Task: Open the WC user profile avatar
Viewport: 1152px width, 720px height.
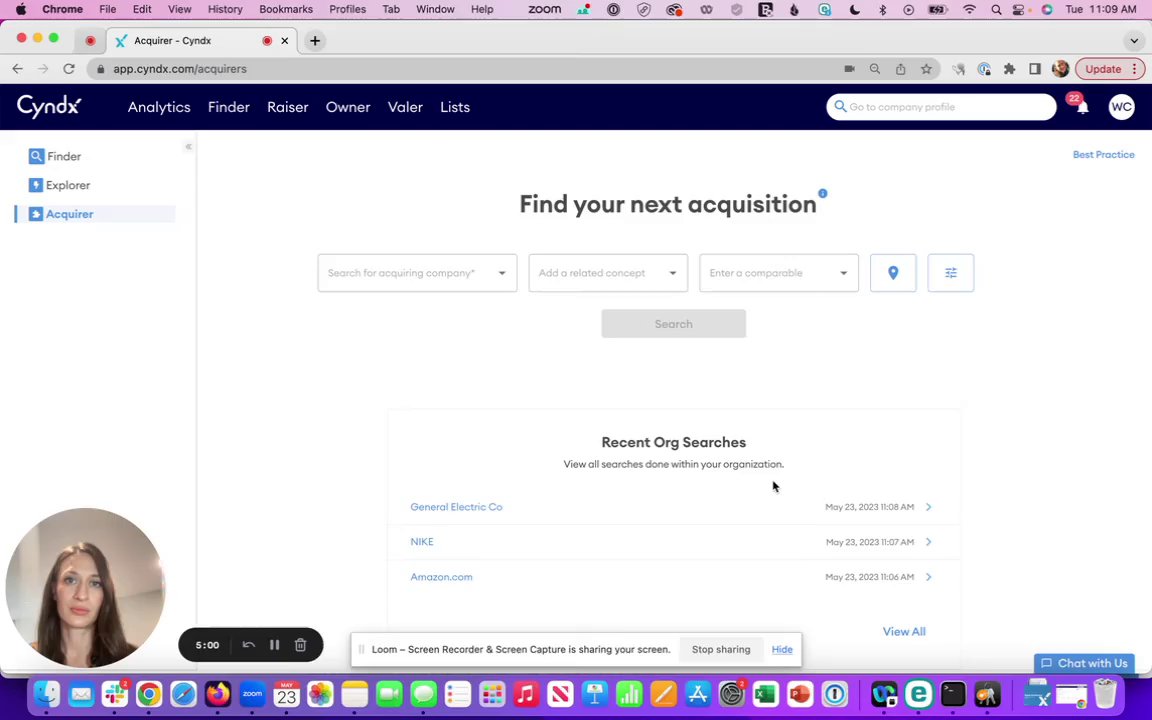Action: pos(1121,107)
